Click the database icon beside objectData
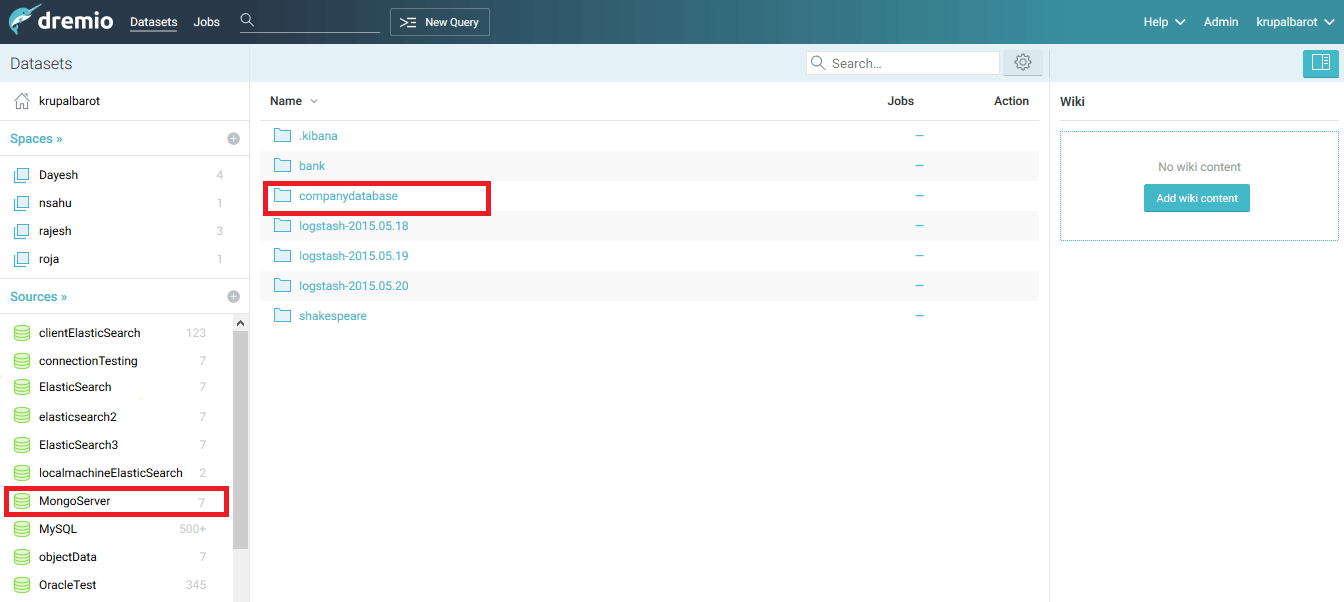The height and width of the screenshot is (602, 1344). (x=21, y=557)
